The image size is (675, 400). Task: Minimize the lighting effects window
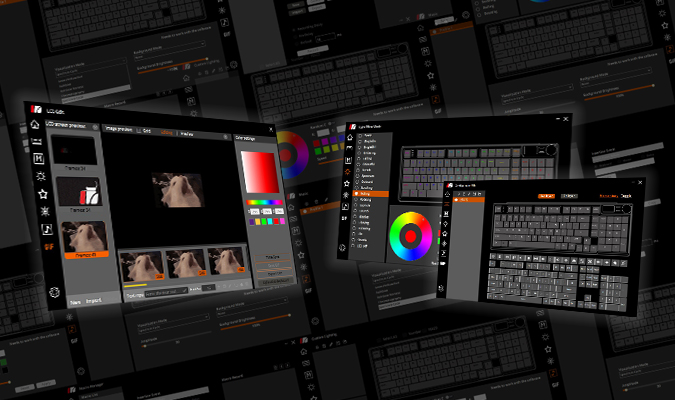pyautogui.click(x=558, y=119)
